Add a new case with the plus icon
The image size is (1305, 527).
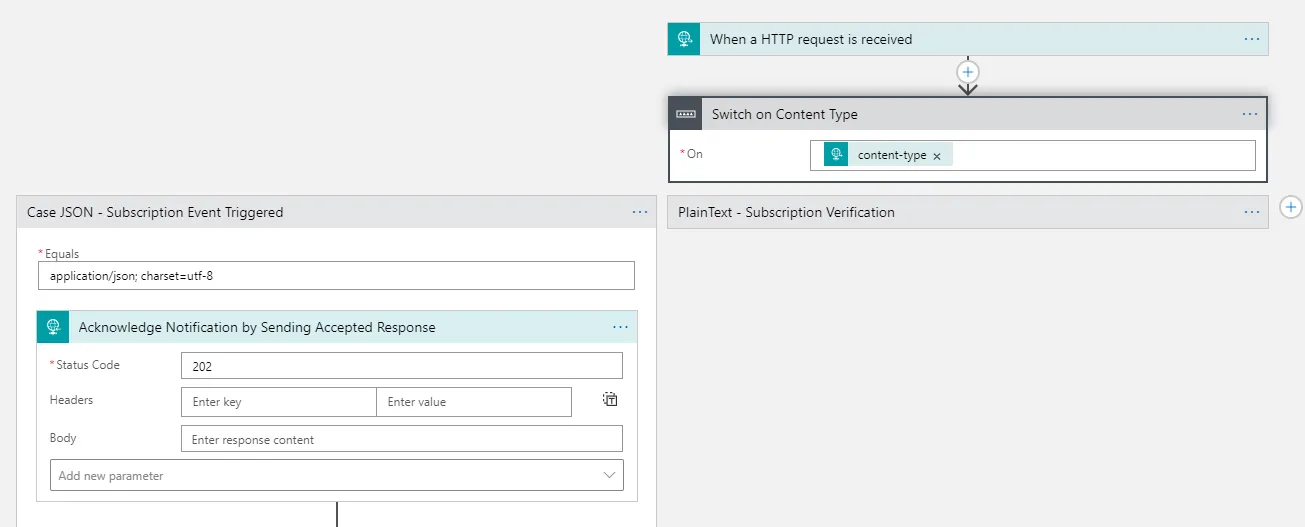[1291, 207]
